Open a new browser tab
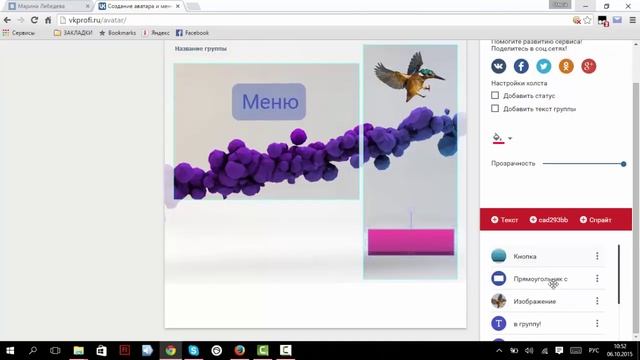 [193, 6]
